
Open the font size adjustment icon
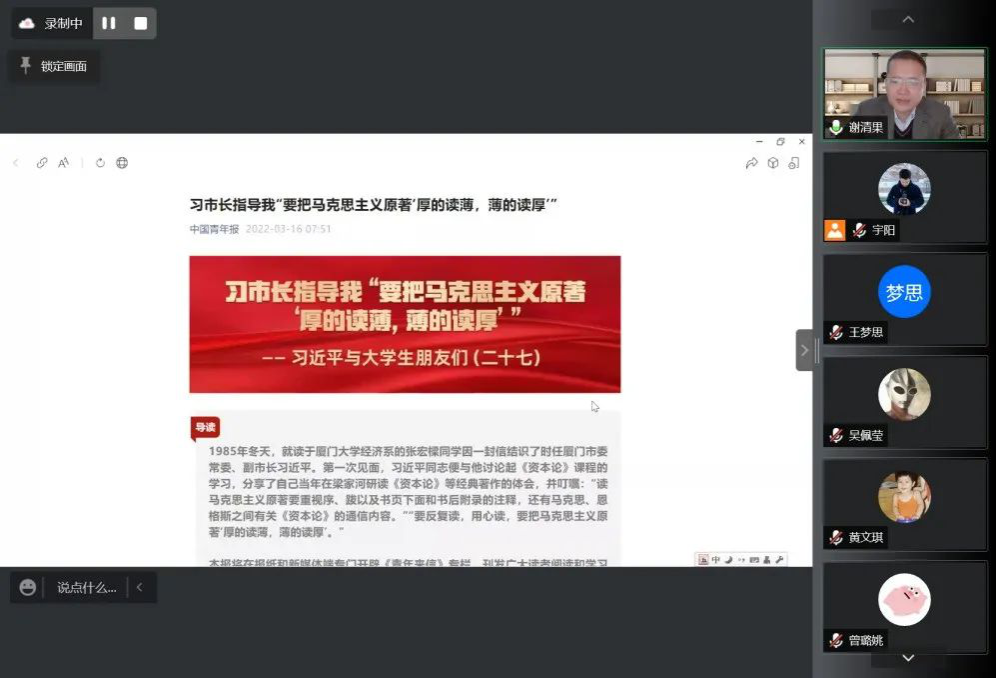(64, 163)
